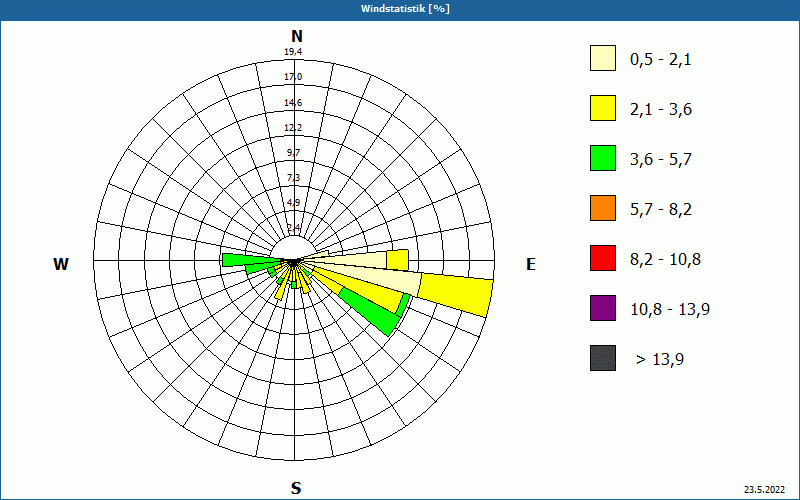Click the 17,0 ring value label
This screenshot has width=800, height=500.
293,77
